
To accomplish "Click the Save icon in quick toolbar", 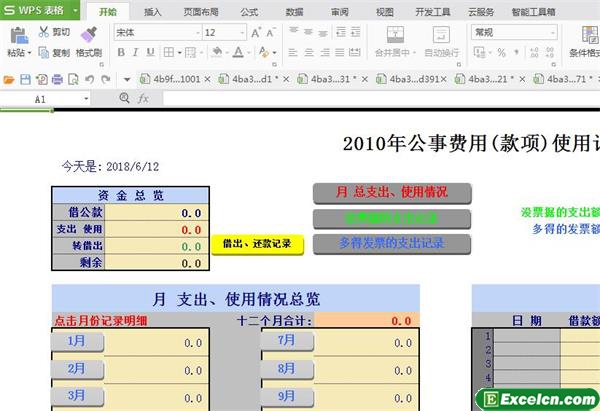I will 25,78.
